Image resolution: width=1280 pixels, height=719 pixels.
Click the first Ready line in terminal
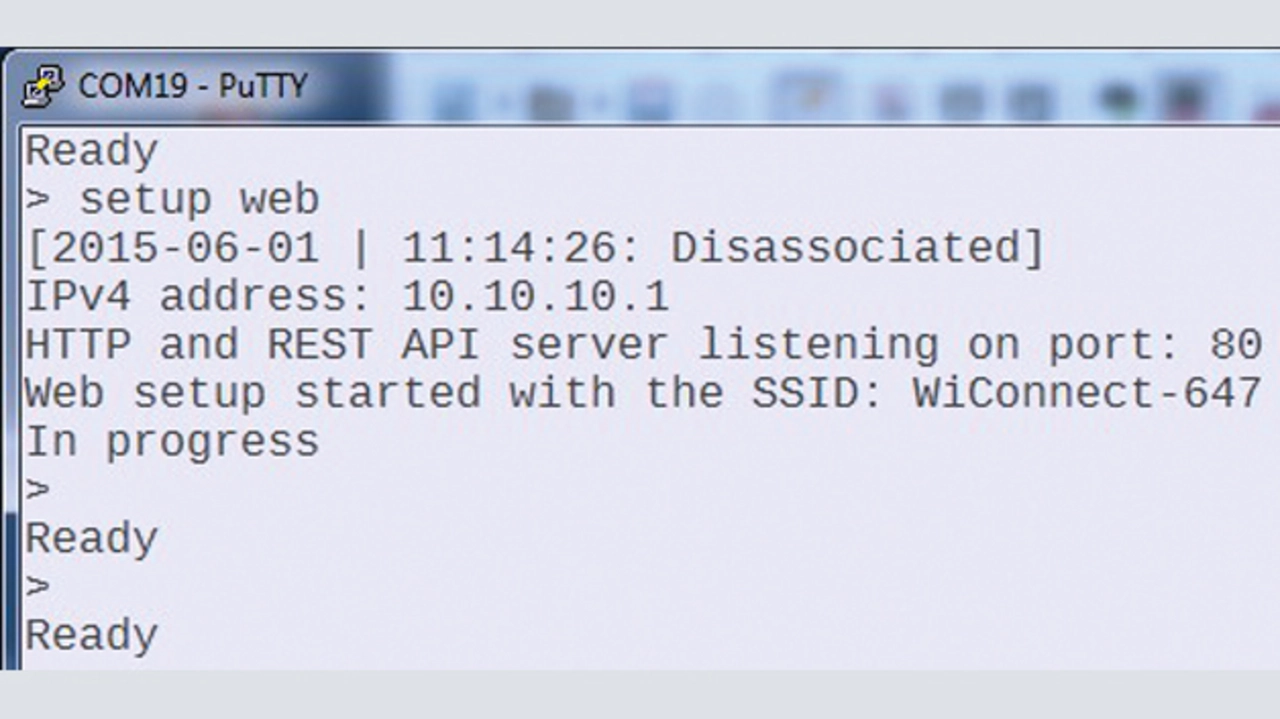coord(91,152)
